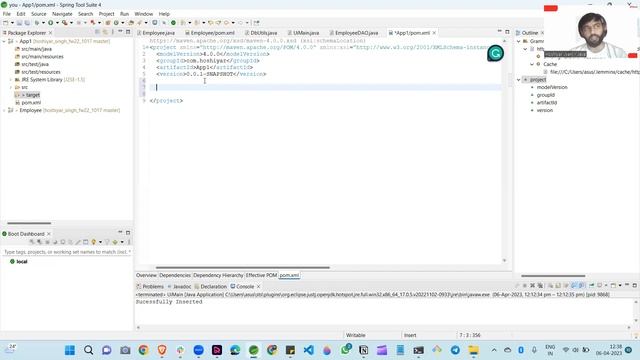Image resolution: width=640 pixels, height=360 pixels.
Task: Open the New file dropdown arrow
Action: pos(12,23)
